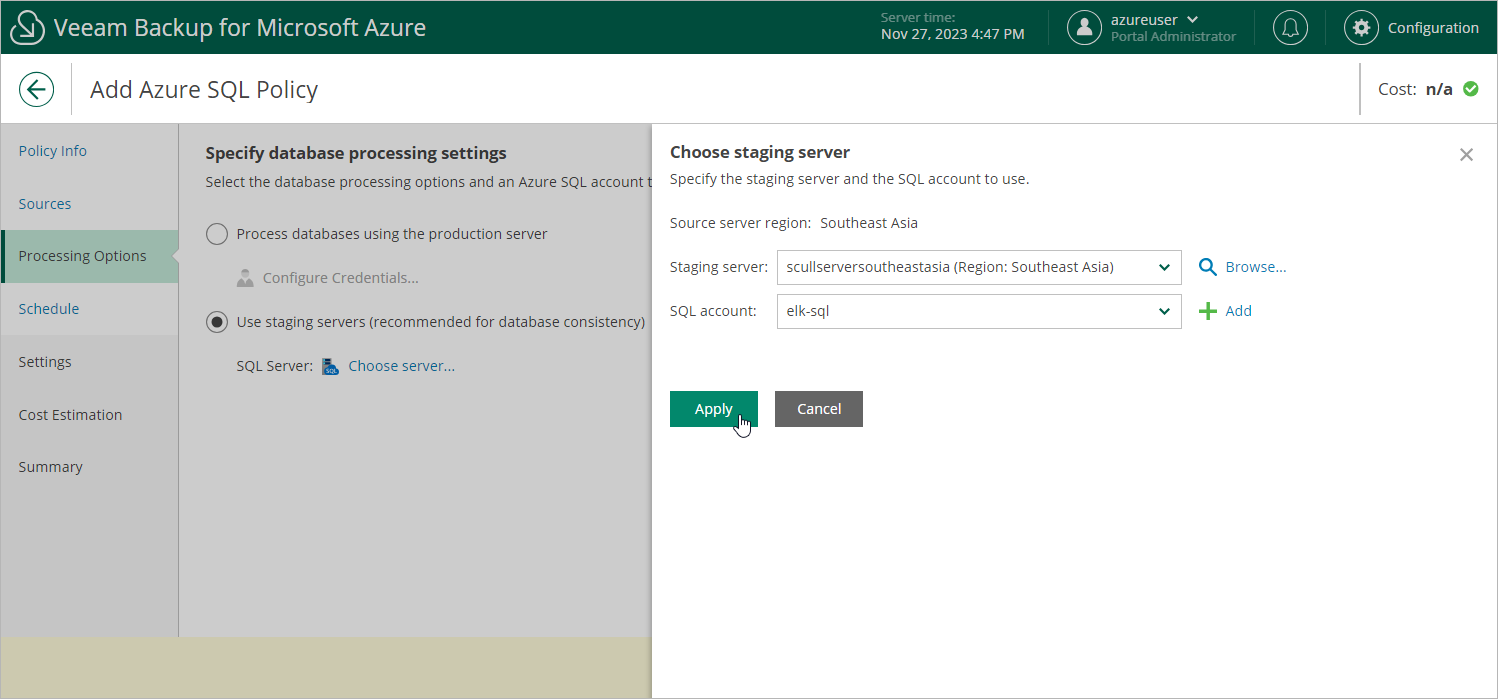1498x699 pixels.
Task: Click Specify database processing settings heading
Action: point(356,153)
